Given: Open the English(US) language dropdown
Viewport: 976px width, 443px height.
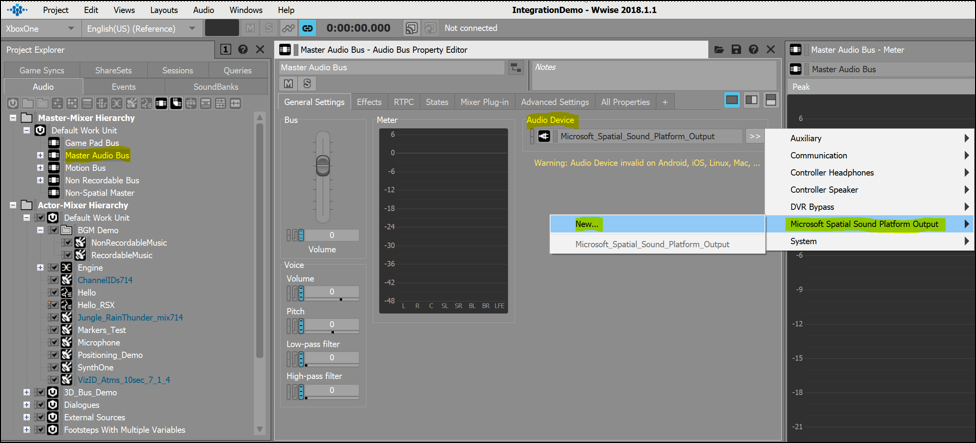Looking at the screenshot, I should tap(142, 29).
